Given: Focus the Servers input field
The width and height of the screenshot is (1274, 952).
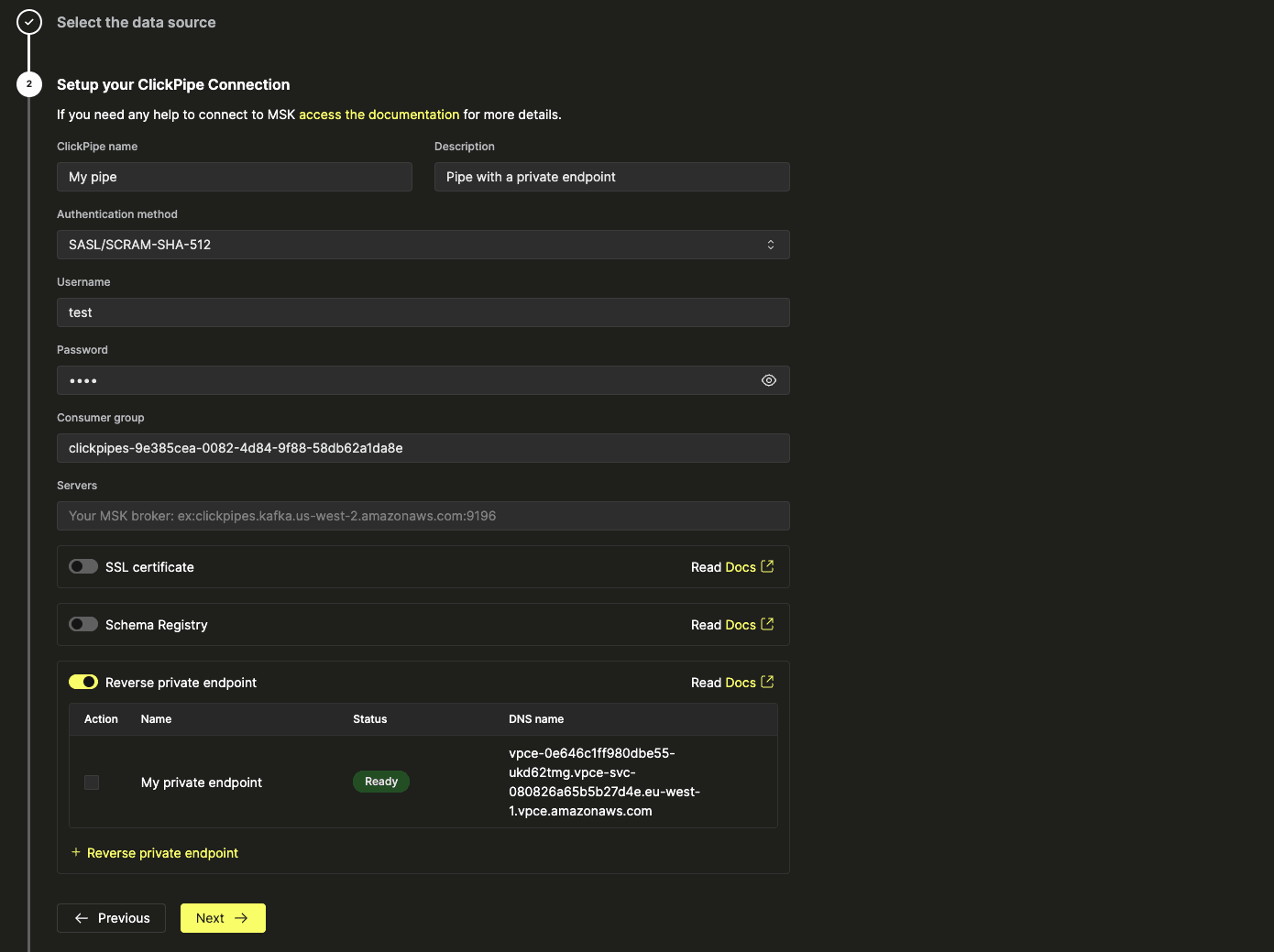Looking at the screenshot, I should 423,516.
